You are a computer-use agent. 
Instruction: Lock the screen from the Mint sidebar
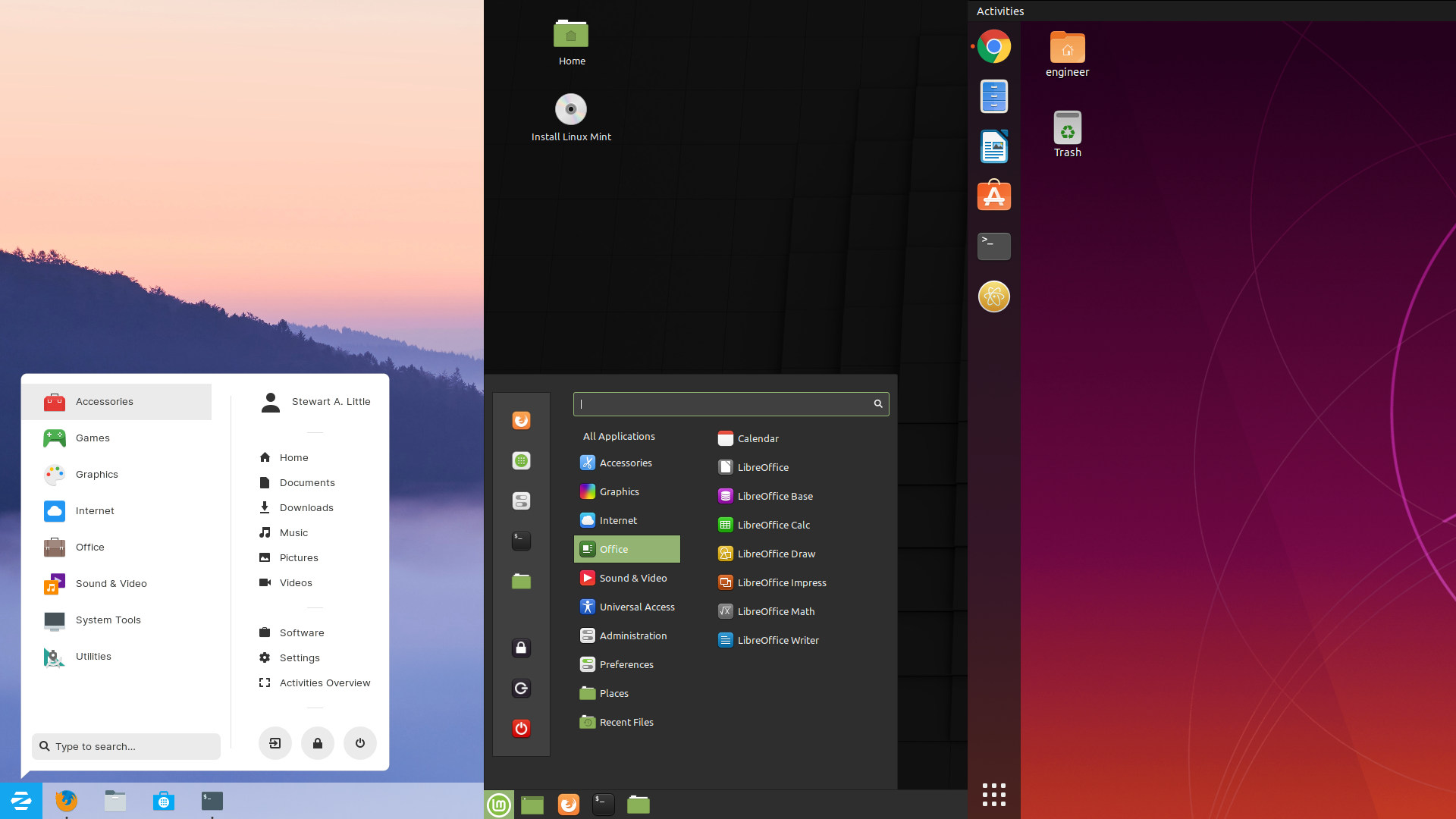coord(521,648)
